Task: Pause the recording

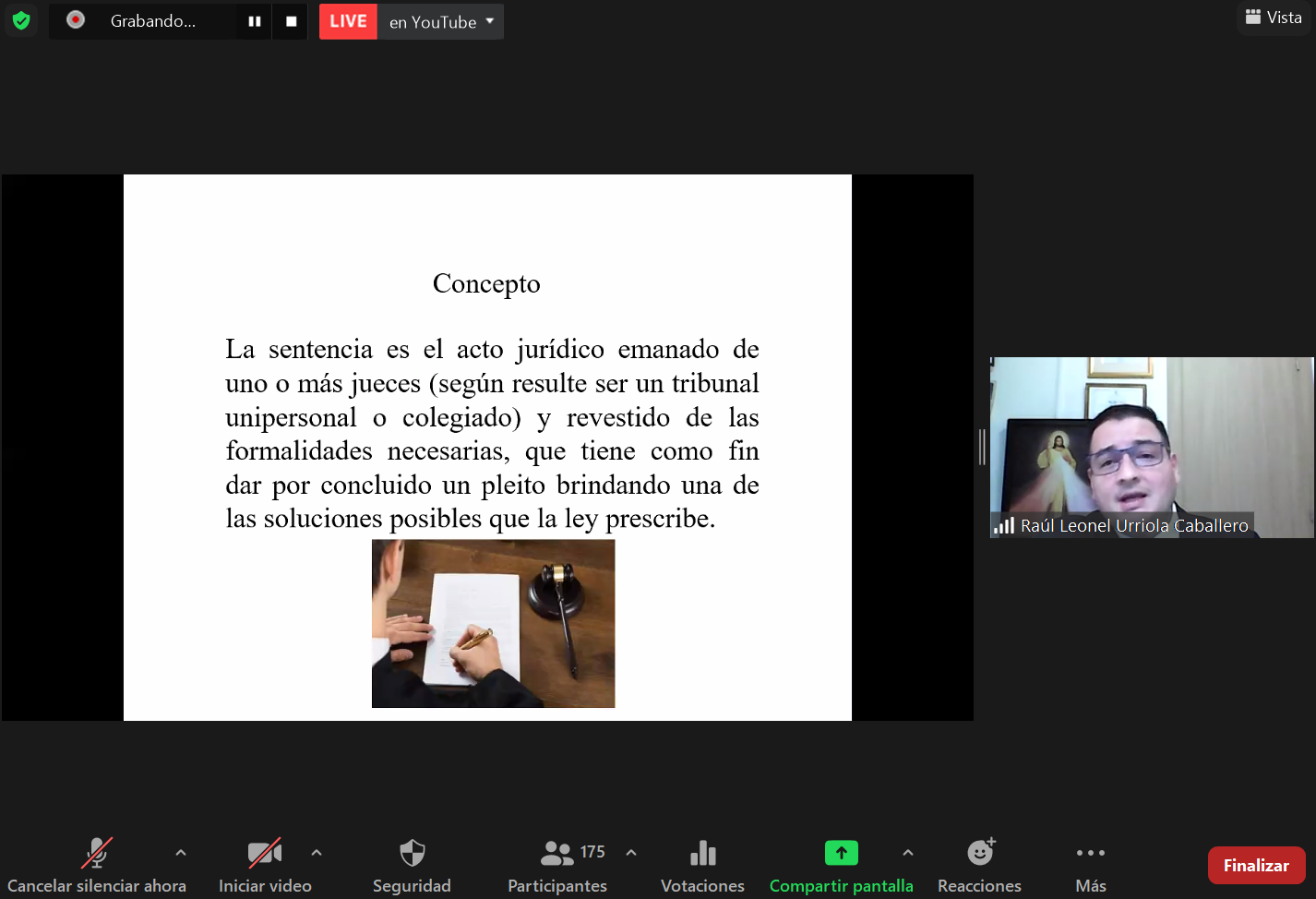Action: 255,21
